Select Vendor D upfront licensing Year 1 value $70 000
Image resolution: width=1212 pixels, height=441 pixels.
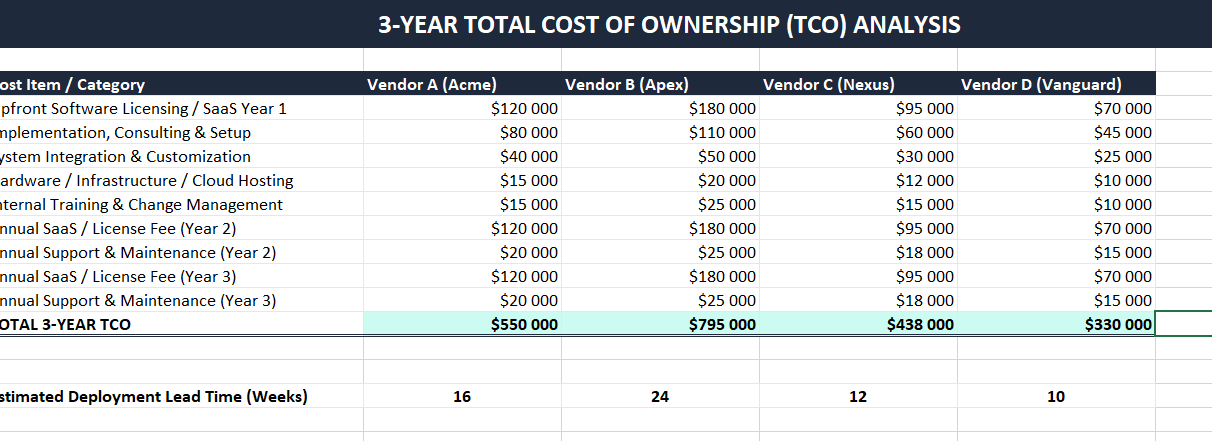coord(1057,108)
